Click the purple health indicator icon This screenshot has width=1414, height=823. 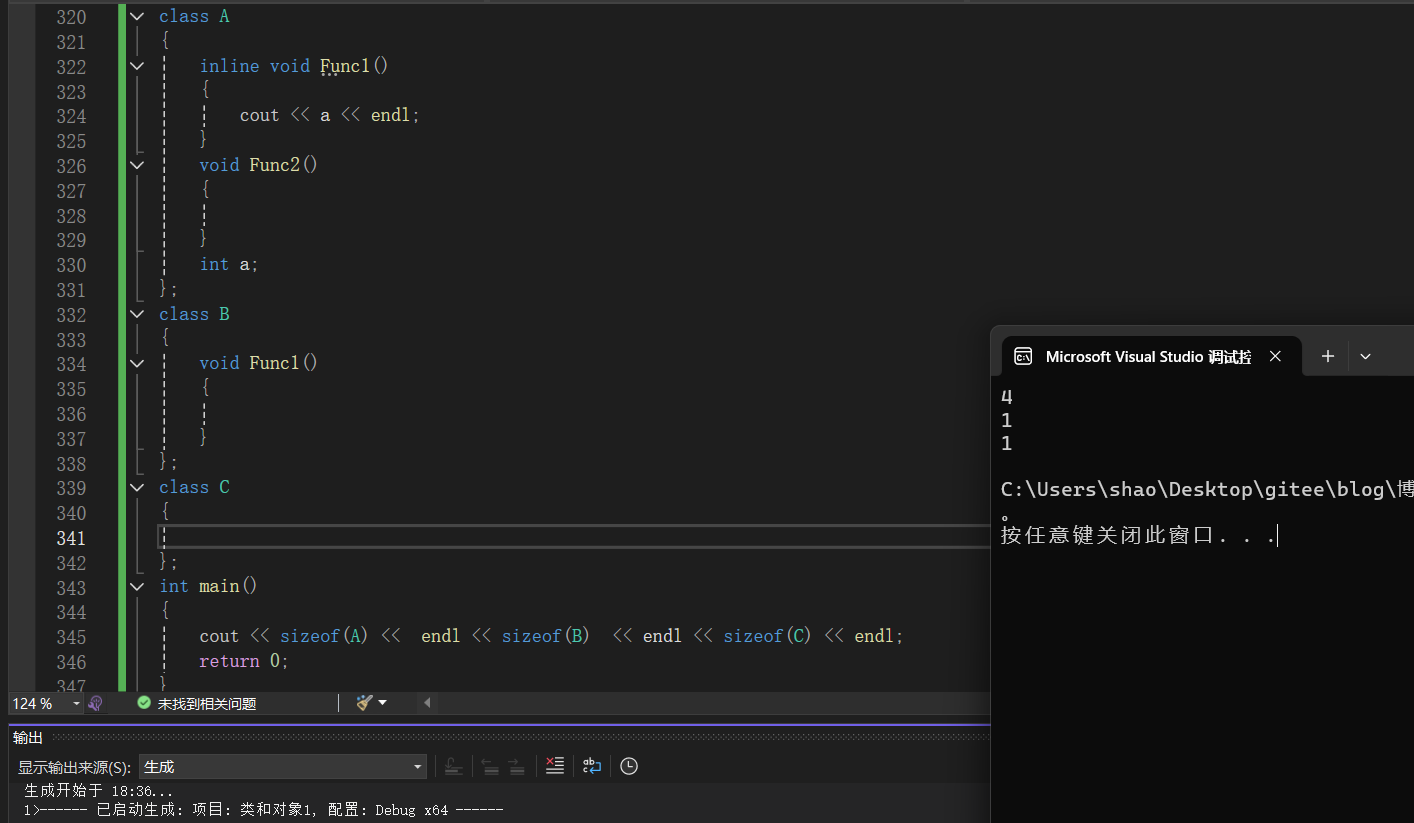95,704
